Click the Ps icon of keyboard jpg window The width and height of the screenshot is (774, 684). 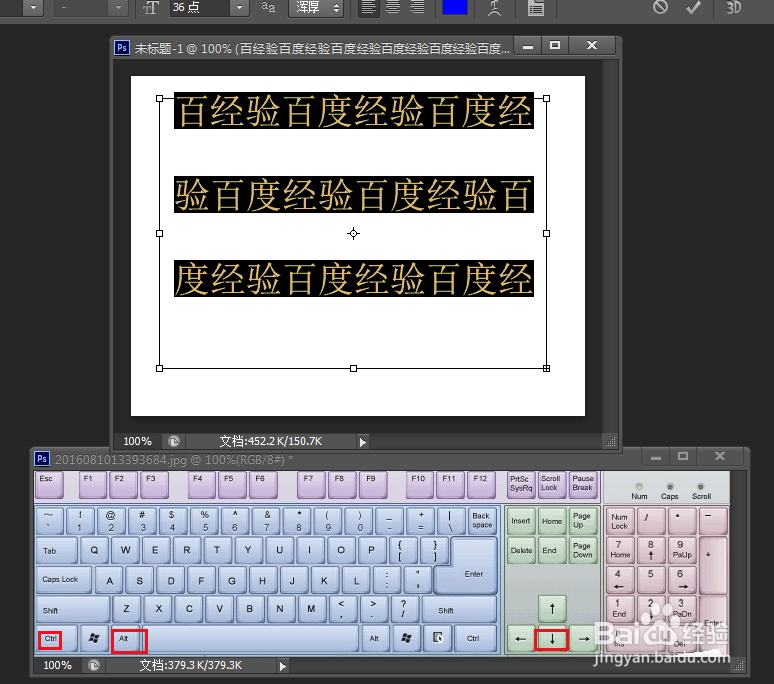(42, 459)
